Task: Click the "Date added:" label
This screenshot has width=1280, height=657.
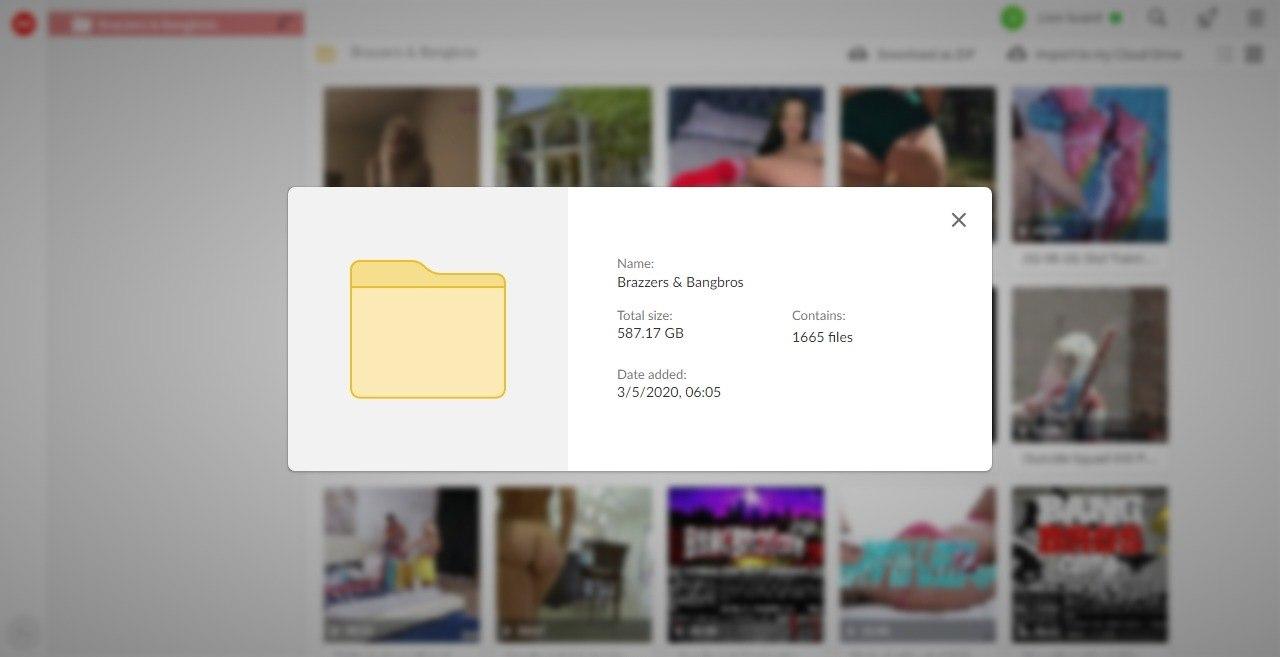Action: pyautogui.click(x=651, y=374)
